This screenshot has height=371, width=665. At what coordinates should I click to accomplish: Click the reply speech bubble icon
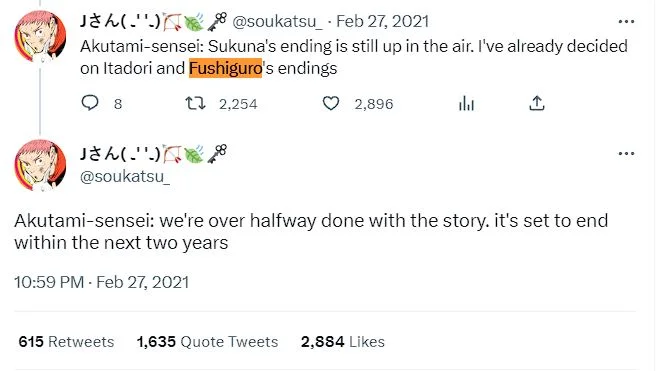pos(89,103)
